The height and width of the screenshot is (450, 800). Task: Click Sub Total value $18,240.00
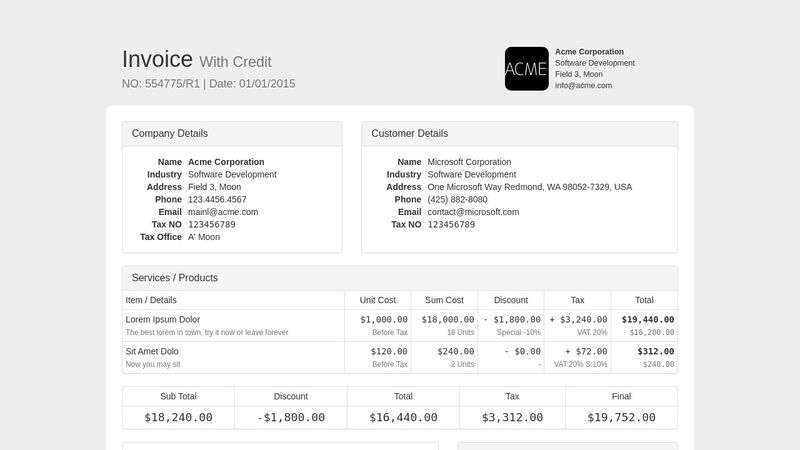(x=178, y=417)
